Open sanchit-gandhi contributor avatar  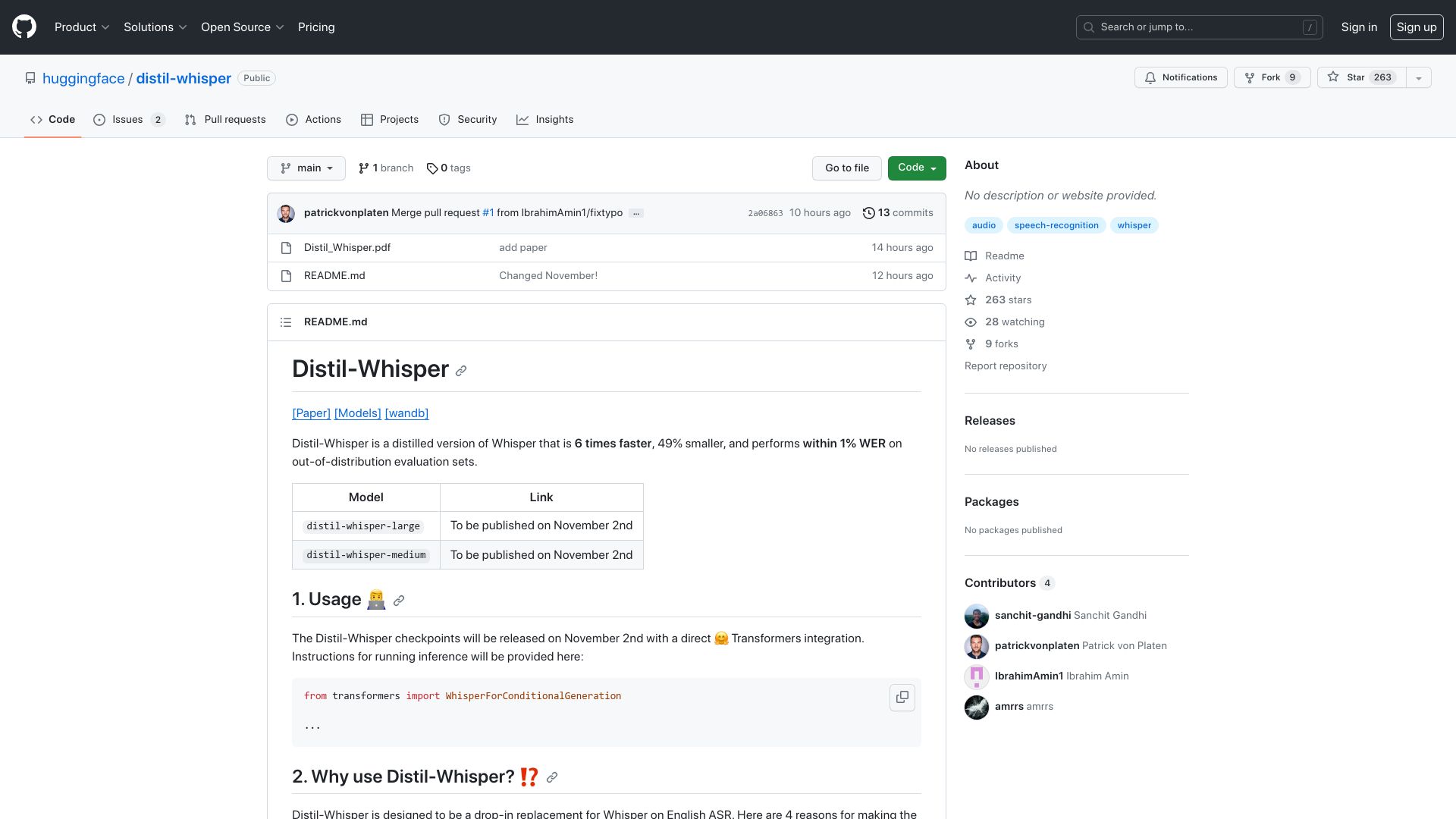click(977, 616)
